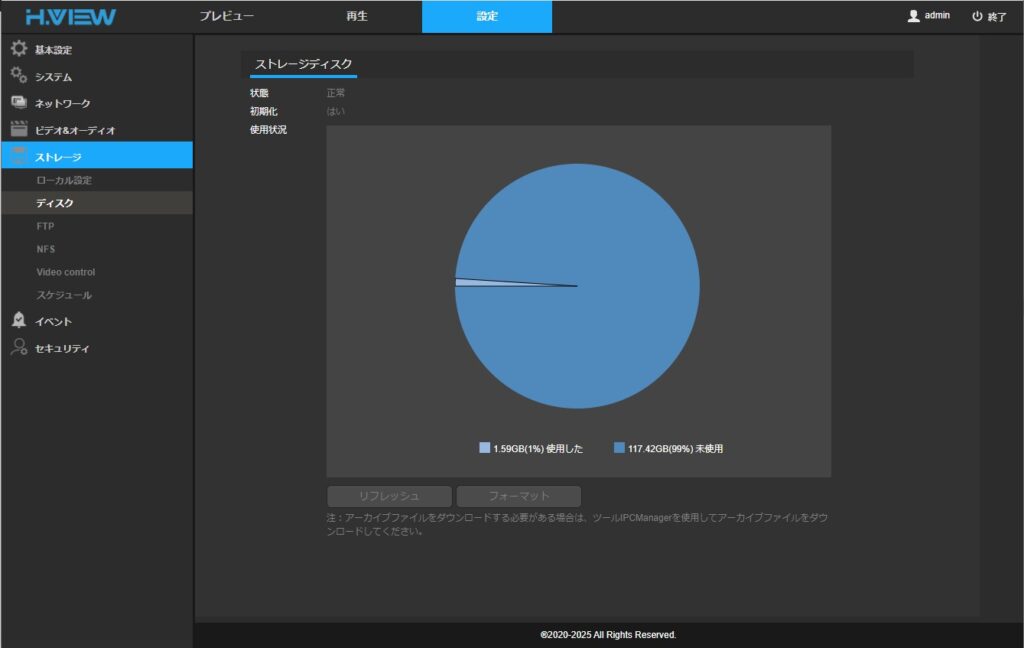The image size is (1024, 648).
Task: Click the 基本設定 gear icon
Action: [x=19, y=48]
